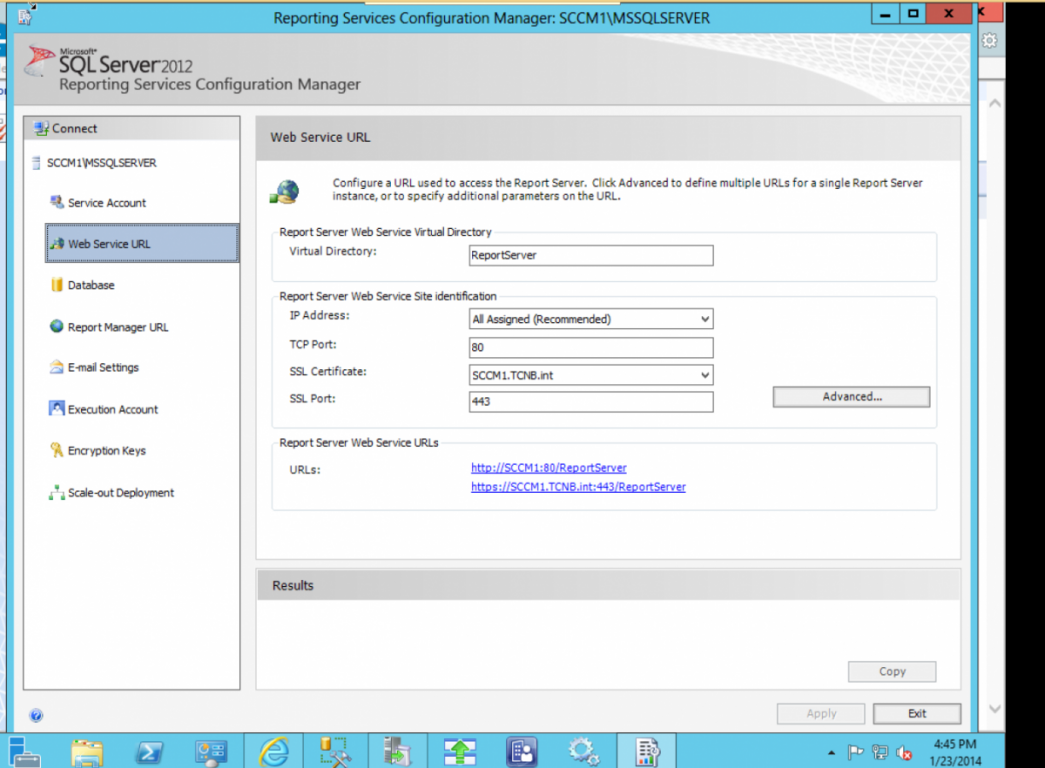This screenshot has height=768, width=1045.
Task: Click the database hammer-and-wrench taskbar icon
Action: tap(335, 752)
